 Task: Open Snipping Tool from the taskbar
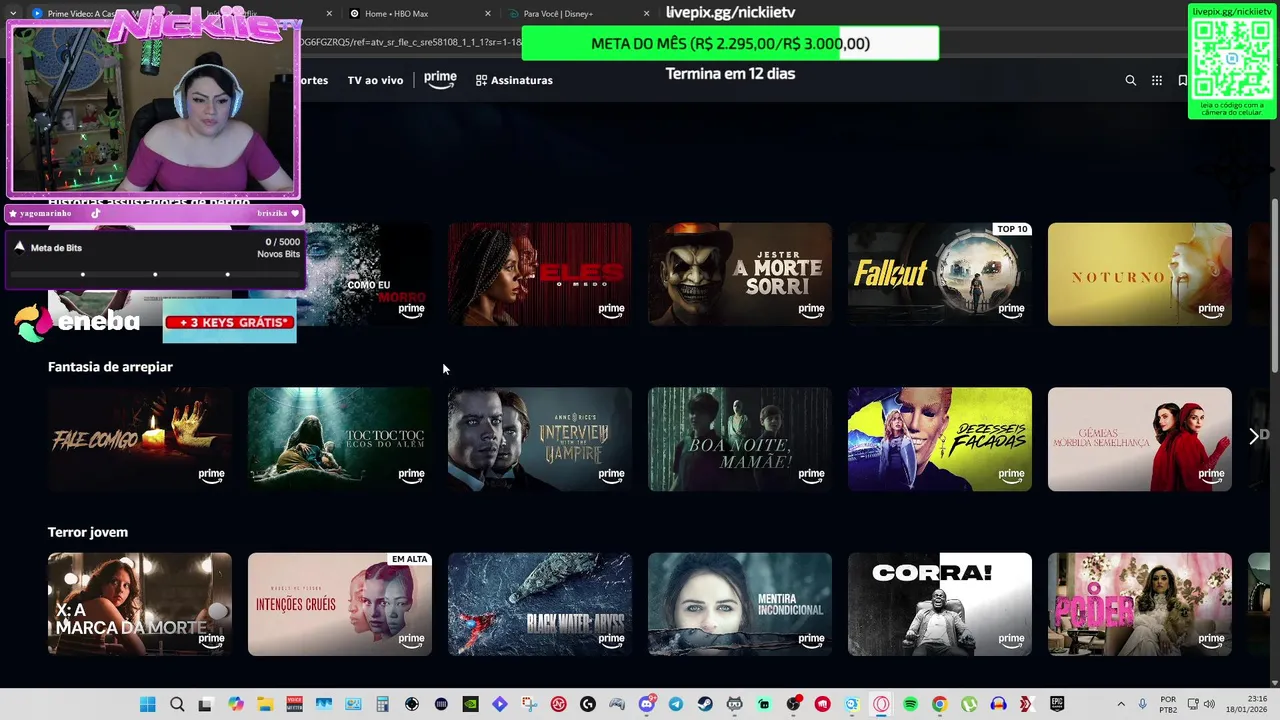pos(530,704)
